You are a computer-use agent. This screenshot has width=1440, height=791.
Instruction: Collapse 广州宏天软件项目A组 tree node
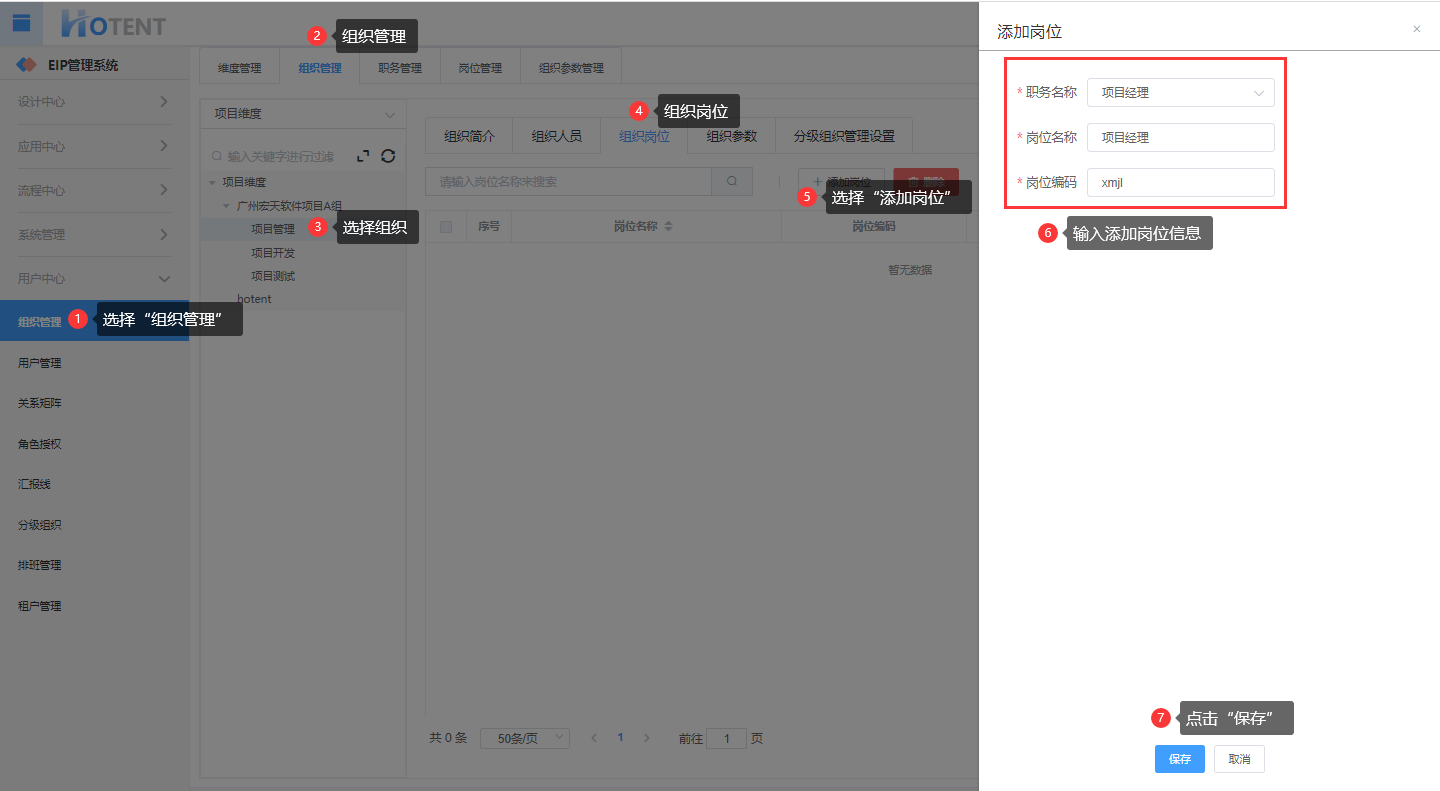tap(226, 206)
